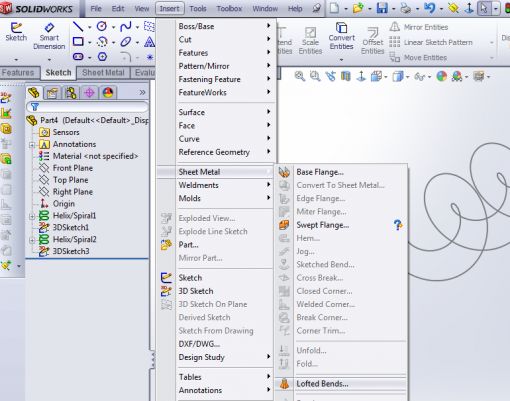
Task: Choose Part from the Insert menu
Action: (215, 245)
